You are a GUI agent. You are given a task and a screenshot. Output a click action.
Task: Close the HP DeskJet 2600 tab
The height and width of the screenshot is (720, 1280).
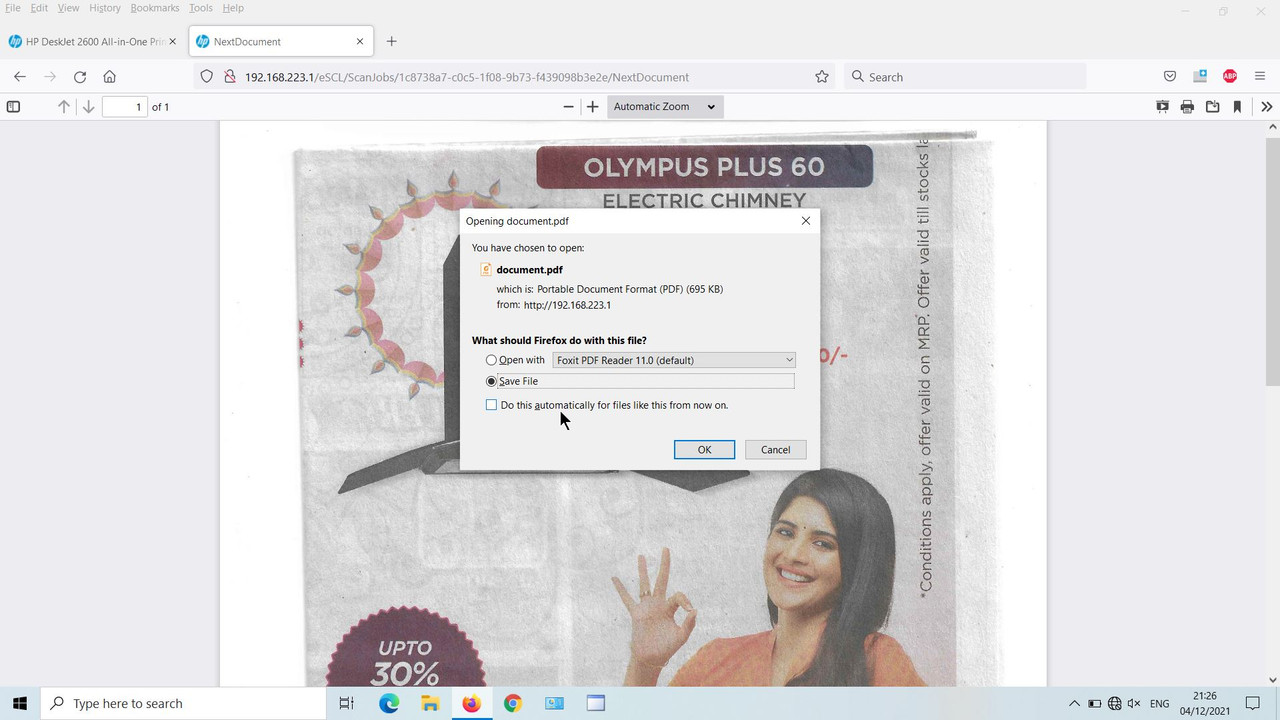172,42
